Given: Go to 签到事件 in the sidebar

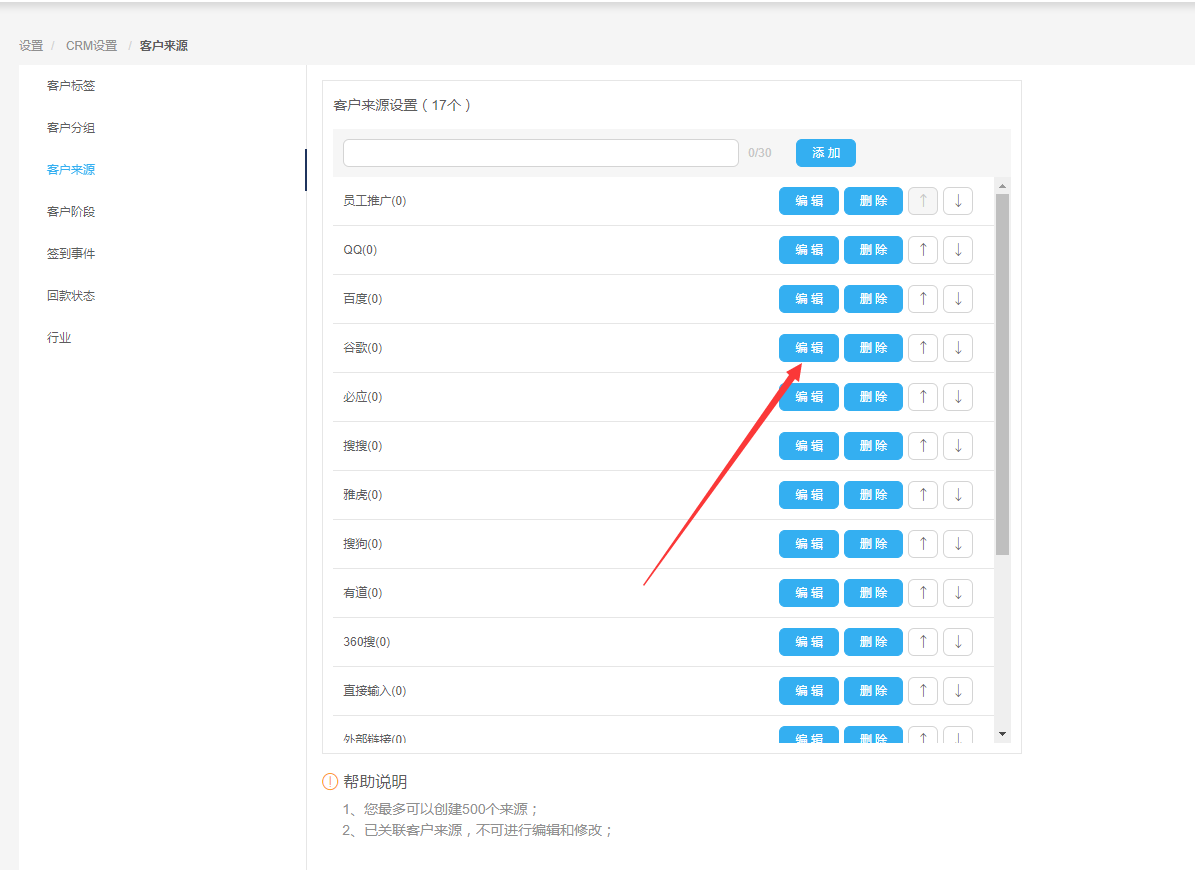Looking at the screenshot, I should 71,254.
